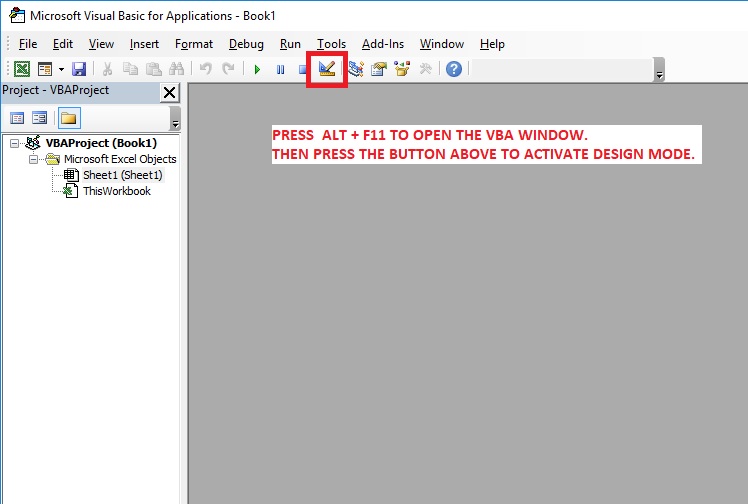Click the Redo arrow icon
This screenshot has width=748, height=504.
click(x=229, y=69)
